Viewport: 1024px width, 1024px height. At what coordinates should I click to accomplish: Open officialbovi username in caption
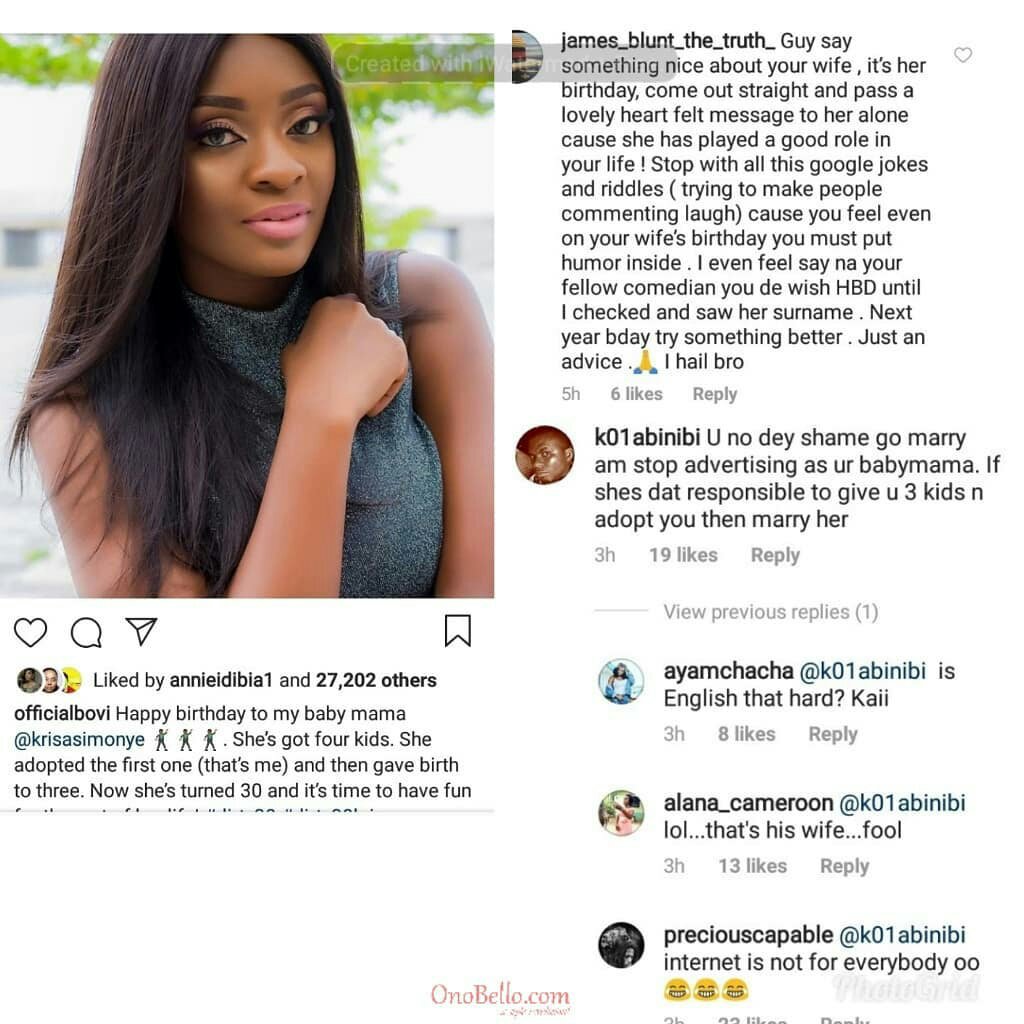62,713
